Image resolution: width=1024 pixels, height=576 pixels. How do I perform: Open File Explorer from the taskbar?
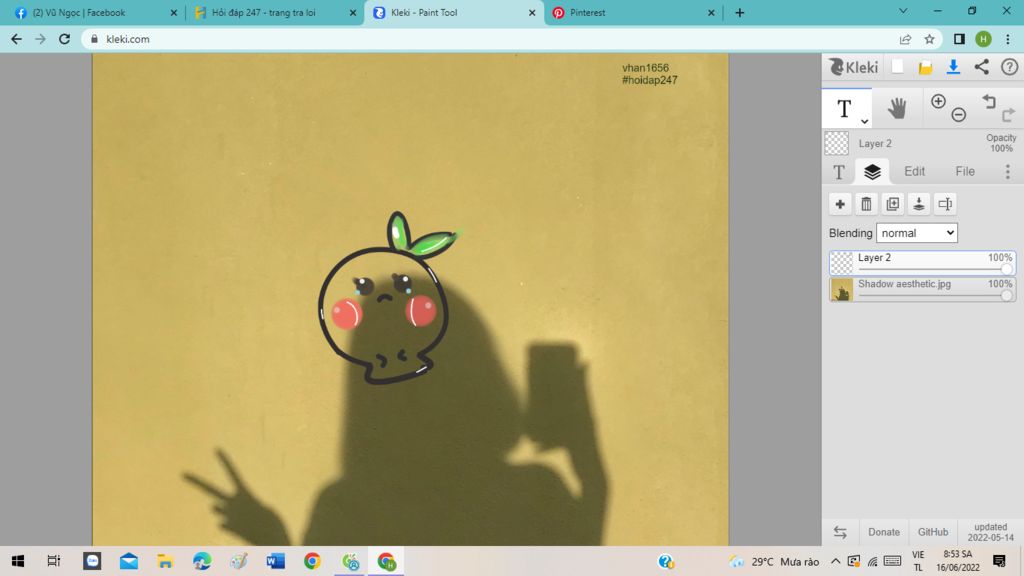pyautogui.click(x=165, y=561)
